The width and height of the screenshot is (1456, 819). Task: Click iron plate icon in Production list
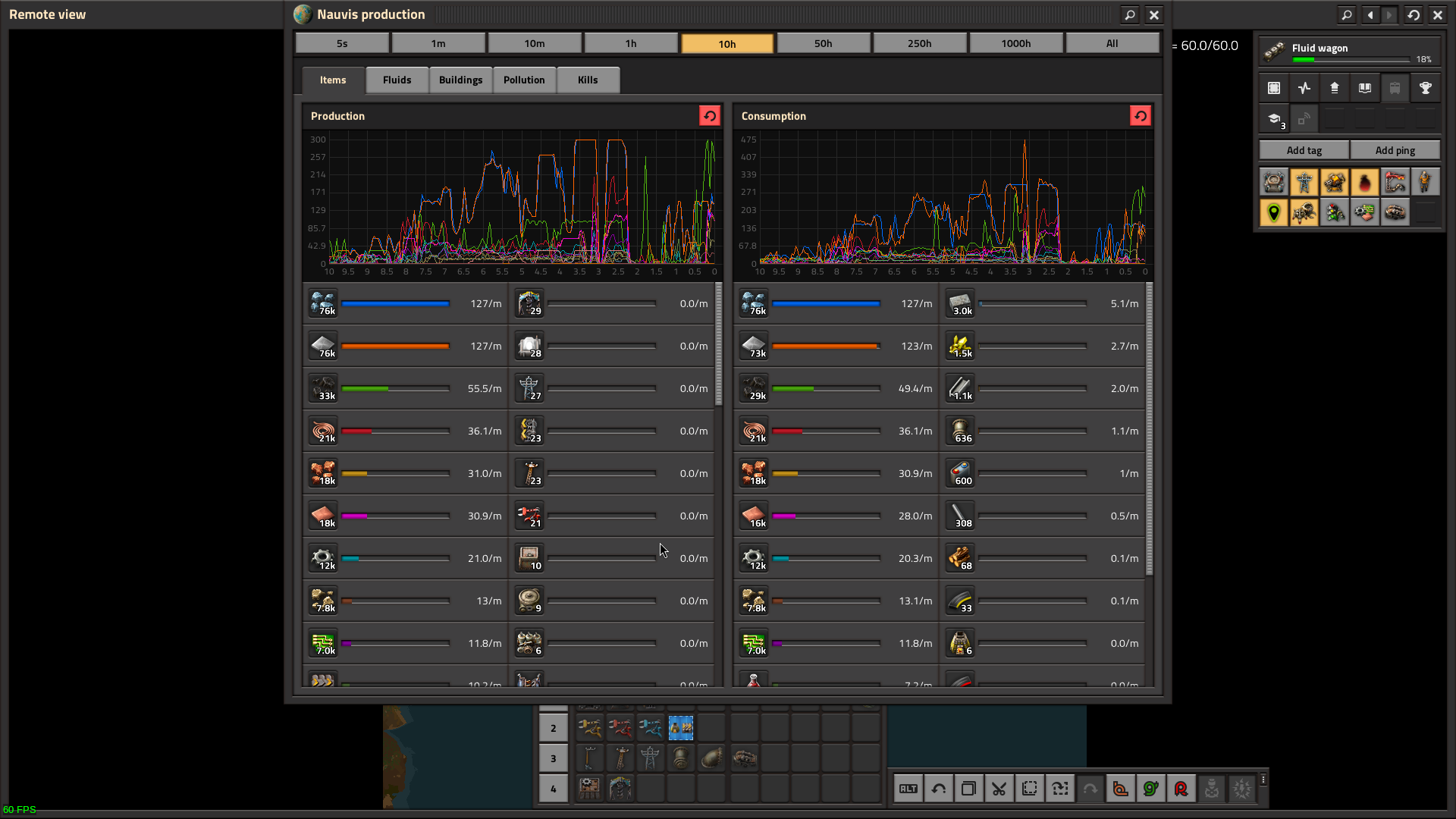323,346
